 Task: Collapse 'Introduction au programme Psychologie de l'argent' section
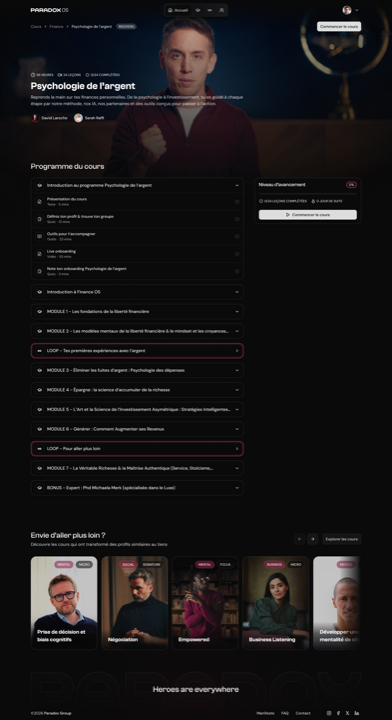pyautogui.click(x=137, y=185)
